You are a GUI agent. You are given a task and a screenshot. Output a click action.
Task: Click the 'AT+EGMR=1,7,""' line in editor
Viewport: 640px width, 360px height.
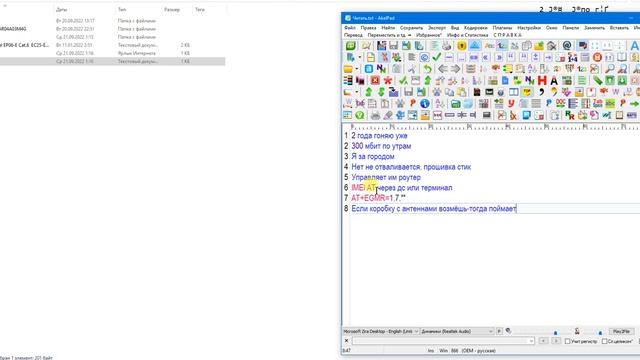tap(378, 198)
